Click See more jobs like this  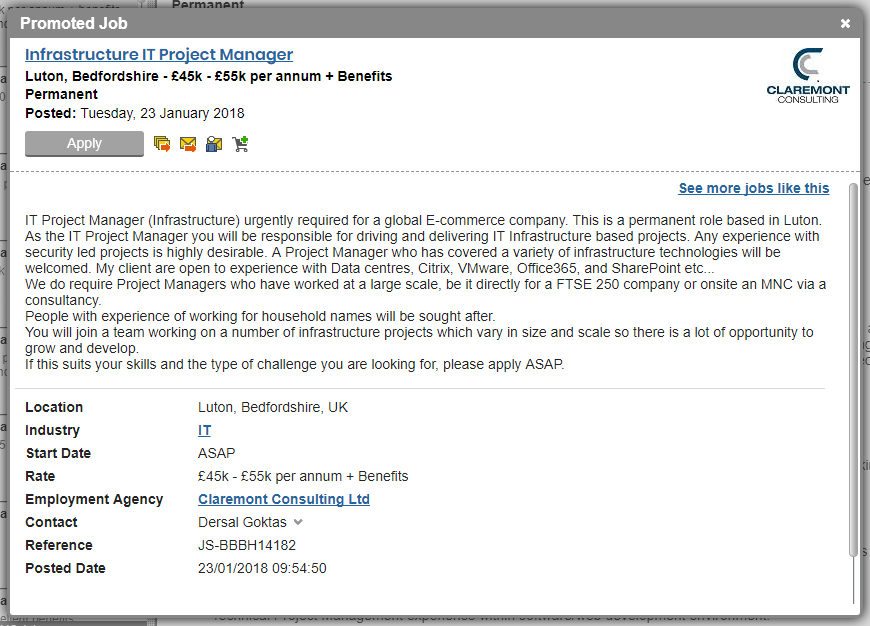pyautogui.click(x=753, y=188)
